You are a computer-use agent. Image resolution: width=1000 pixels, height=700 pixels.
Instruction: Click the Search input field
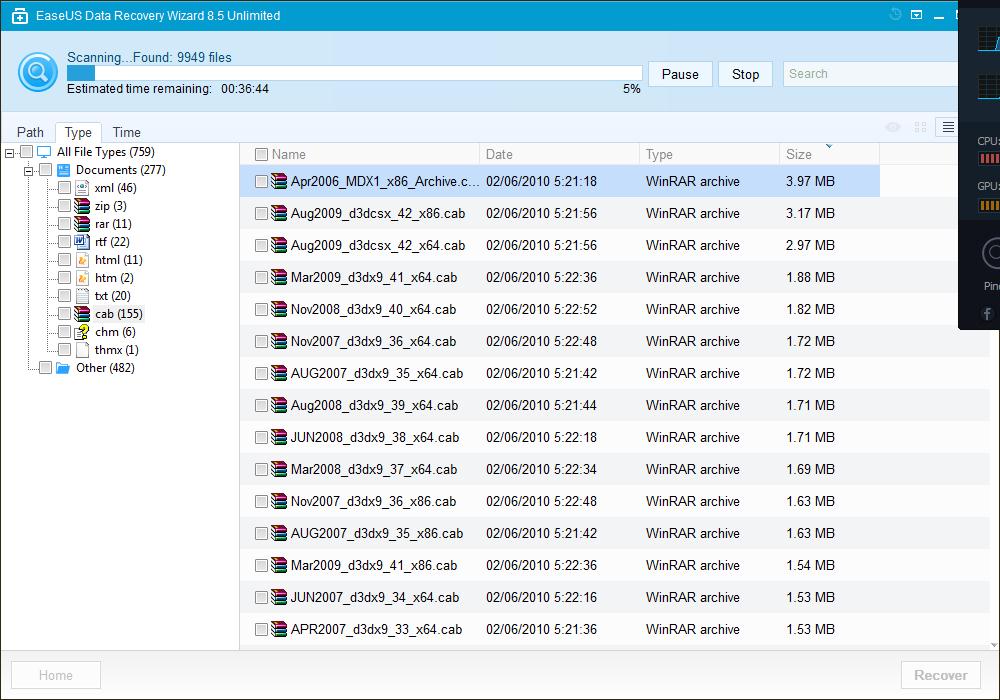(x=870, y=74)
